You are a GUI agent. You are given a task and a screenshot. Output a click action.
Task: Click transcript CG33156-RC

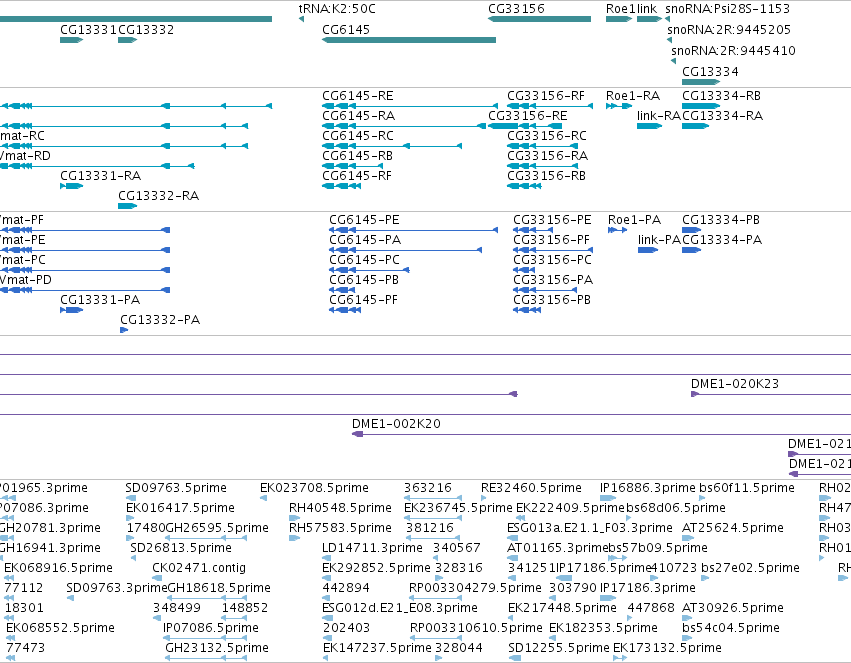tap(547, 136)
